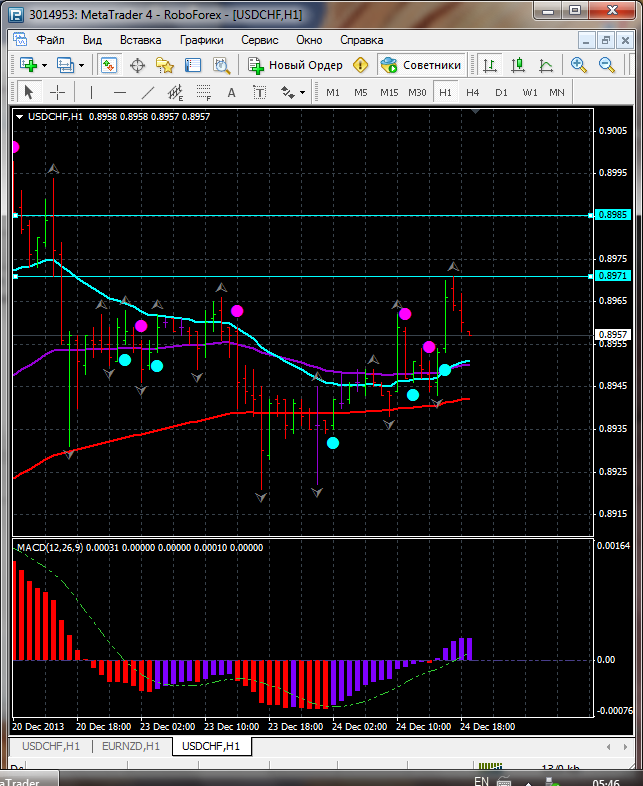This screenshot has height=786, width=643.
Task: Open the Navigator folder-star icon
Action: coord(165,65)
